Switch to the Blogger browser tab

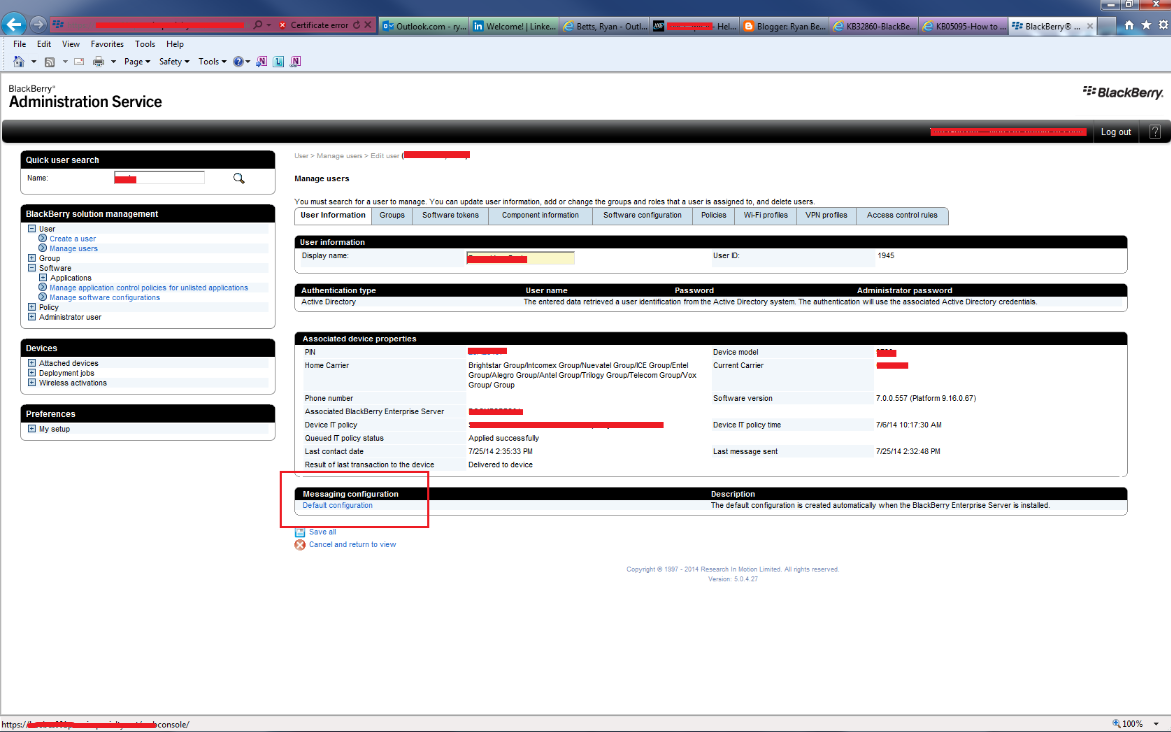(x=784, y=25)
